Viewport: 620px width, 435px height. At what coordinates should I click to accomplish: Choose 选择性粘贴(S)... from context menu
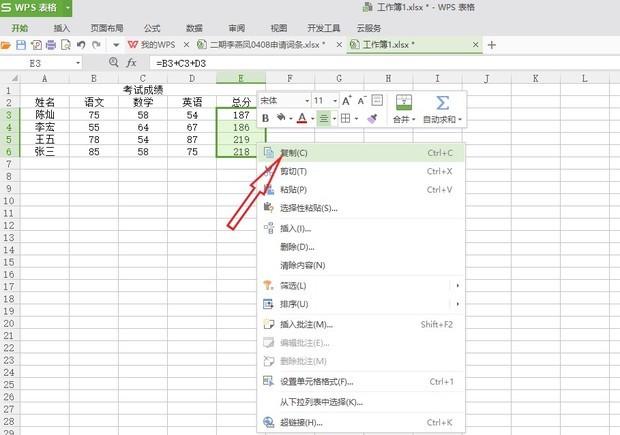pos(361,208)
